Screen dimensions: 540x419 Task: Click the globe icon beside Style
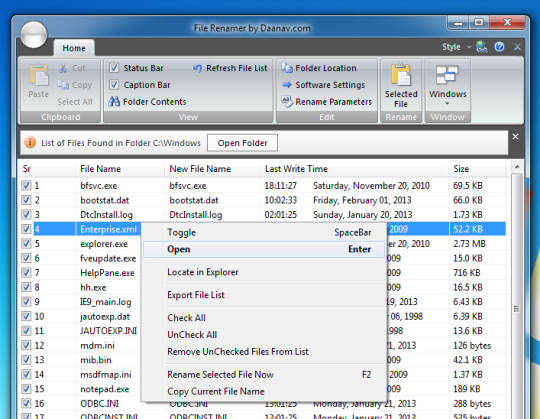pyautogui.click(x=482, y=47)
